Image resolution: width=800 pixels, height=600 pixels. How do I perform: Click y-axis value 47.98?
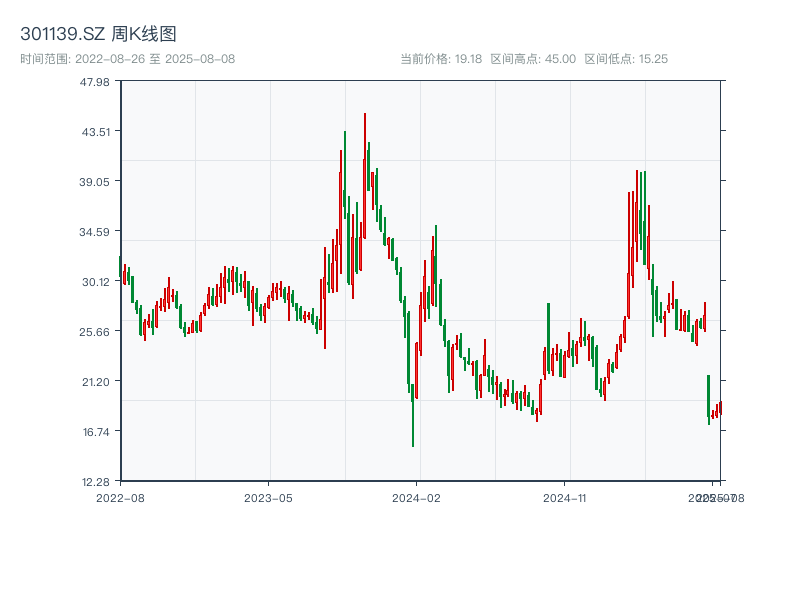(94, 82)
